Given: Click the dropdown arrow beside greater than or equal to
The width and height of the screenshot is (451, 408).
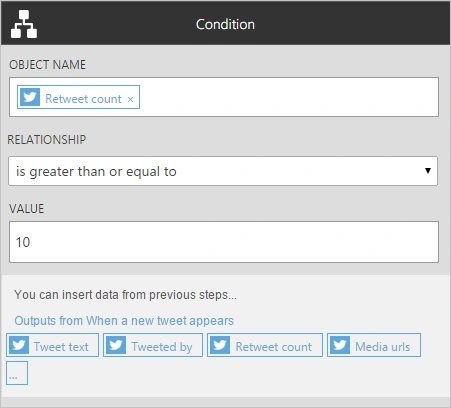Looking at the screenshot, I should [x=428, y=171].
